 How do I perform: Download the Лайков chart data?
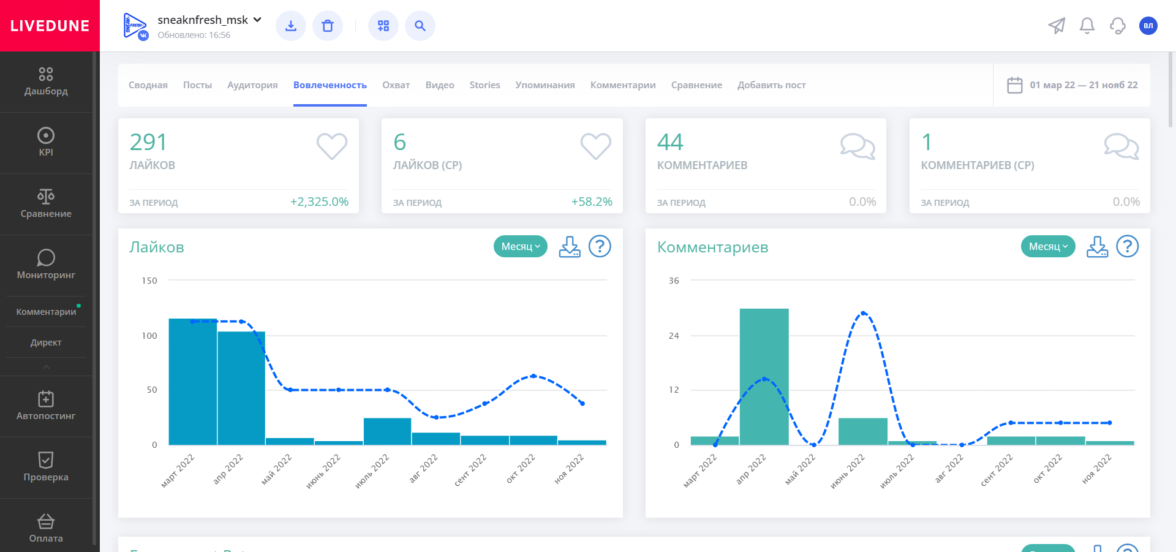[x=570, y=246]
